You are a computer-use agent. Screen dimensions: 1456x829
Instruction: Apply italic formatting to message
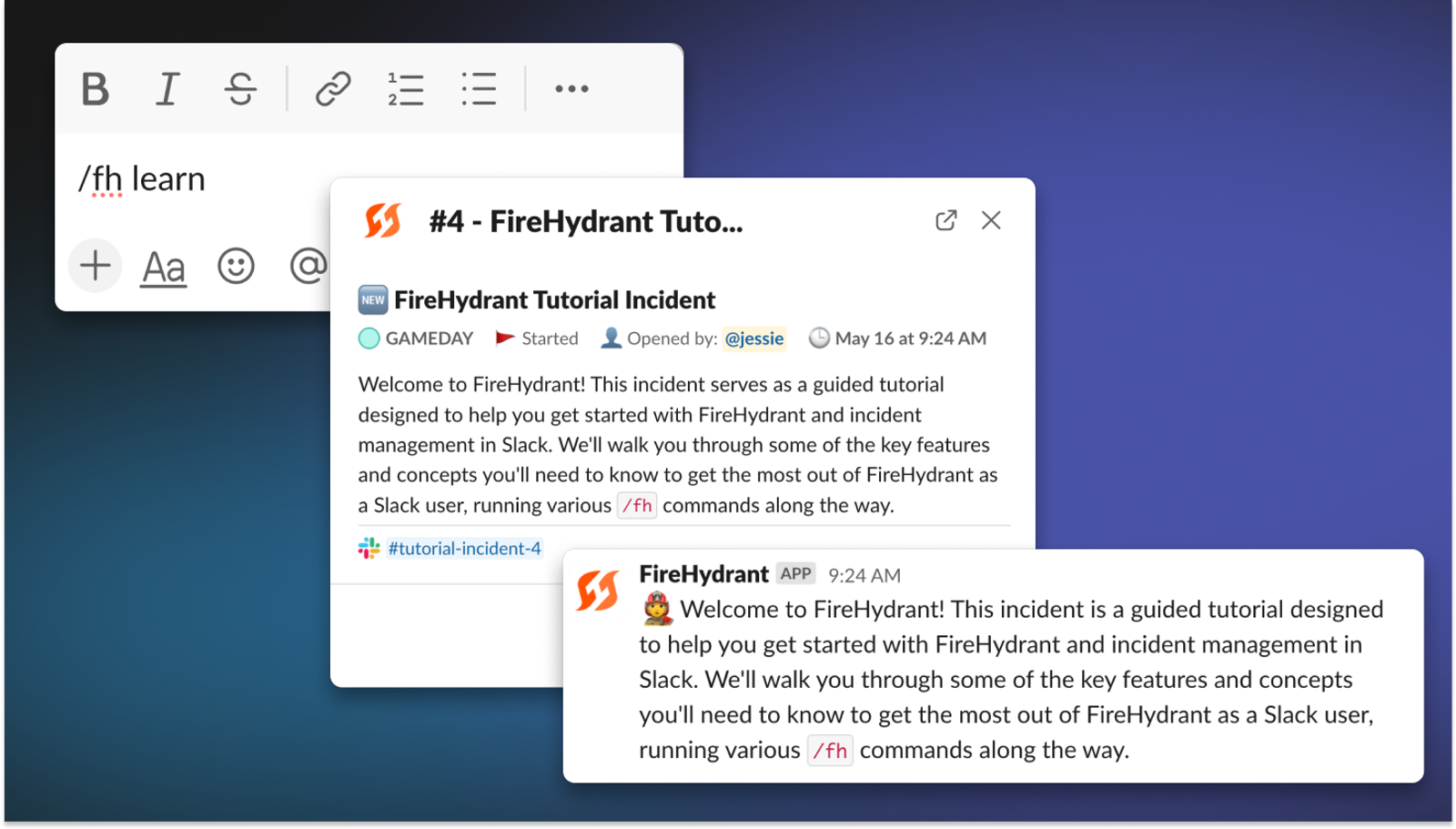tap(167, 89)
